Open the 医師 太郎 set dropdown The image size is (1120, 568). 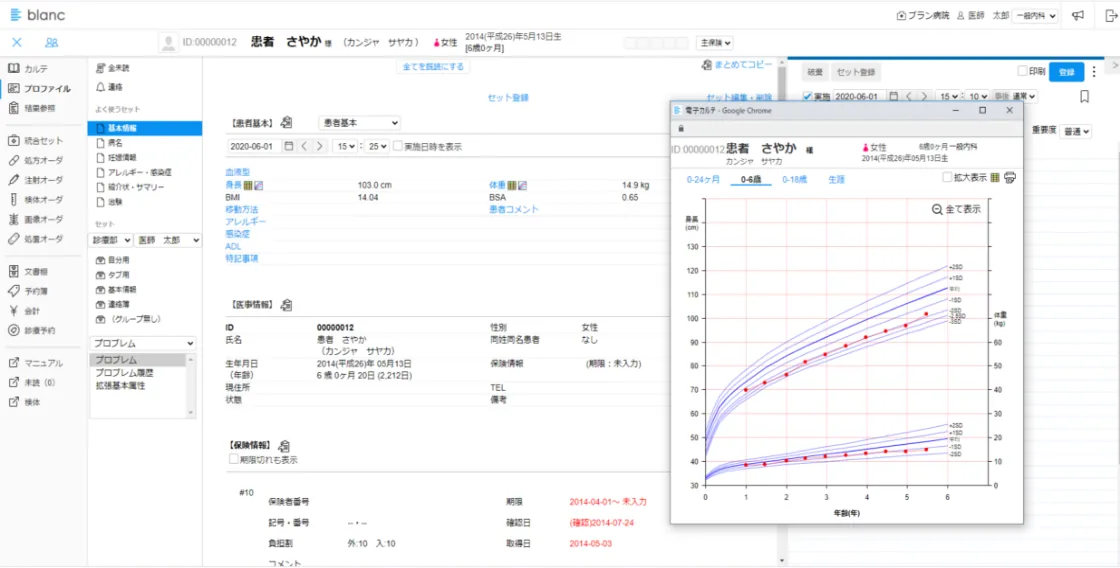pyautogui.click(x=168, y=240)
